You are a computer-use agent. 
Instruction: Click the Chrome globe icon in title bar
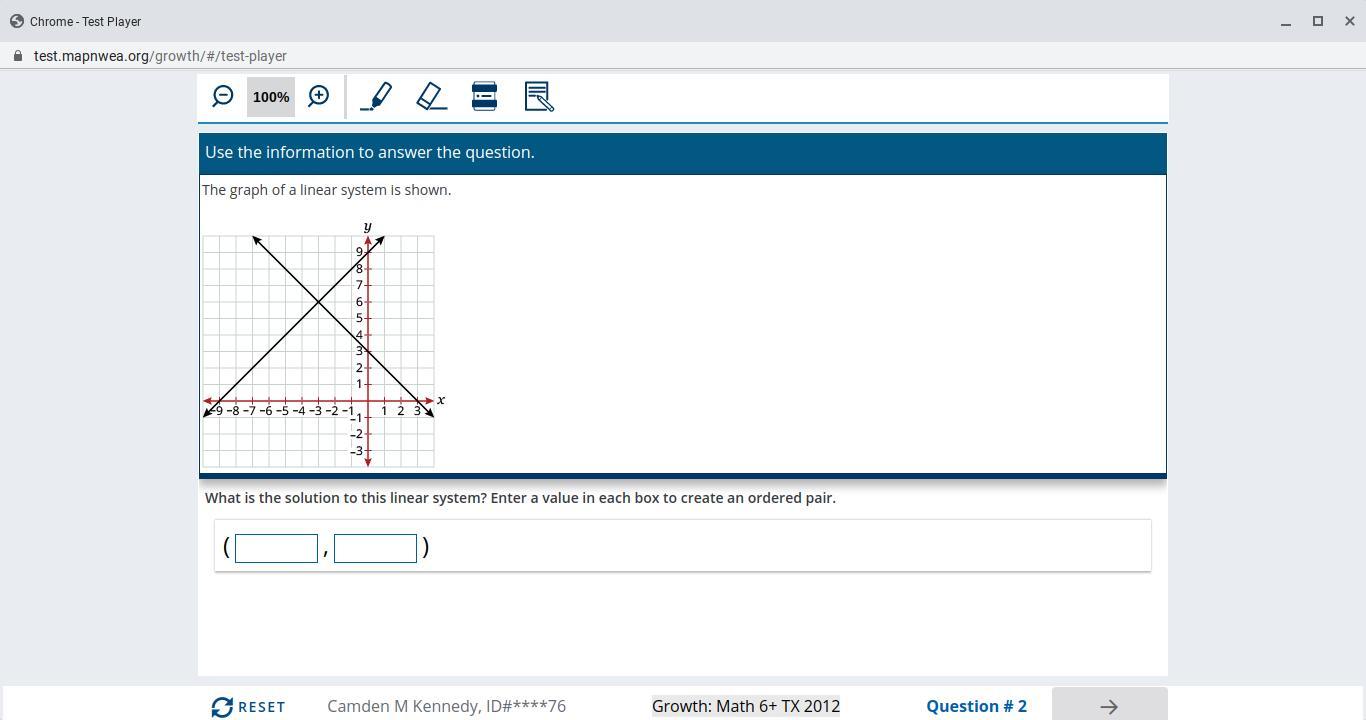[17, 21]
